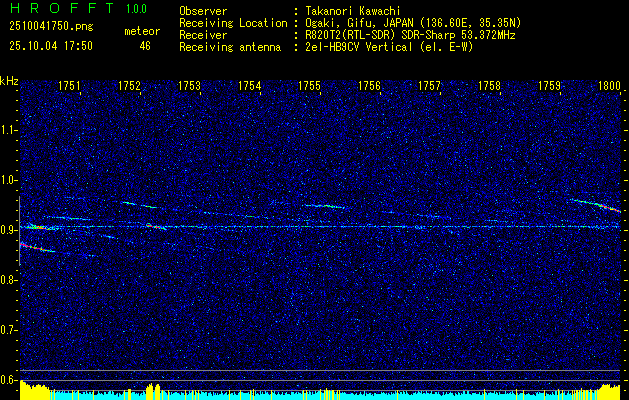Click the yellow signal peak at graph's left start
Screen dimensions: 629x400
coord(34,390)
